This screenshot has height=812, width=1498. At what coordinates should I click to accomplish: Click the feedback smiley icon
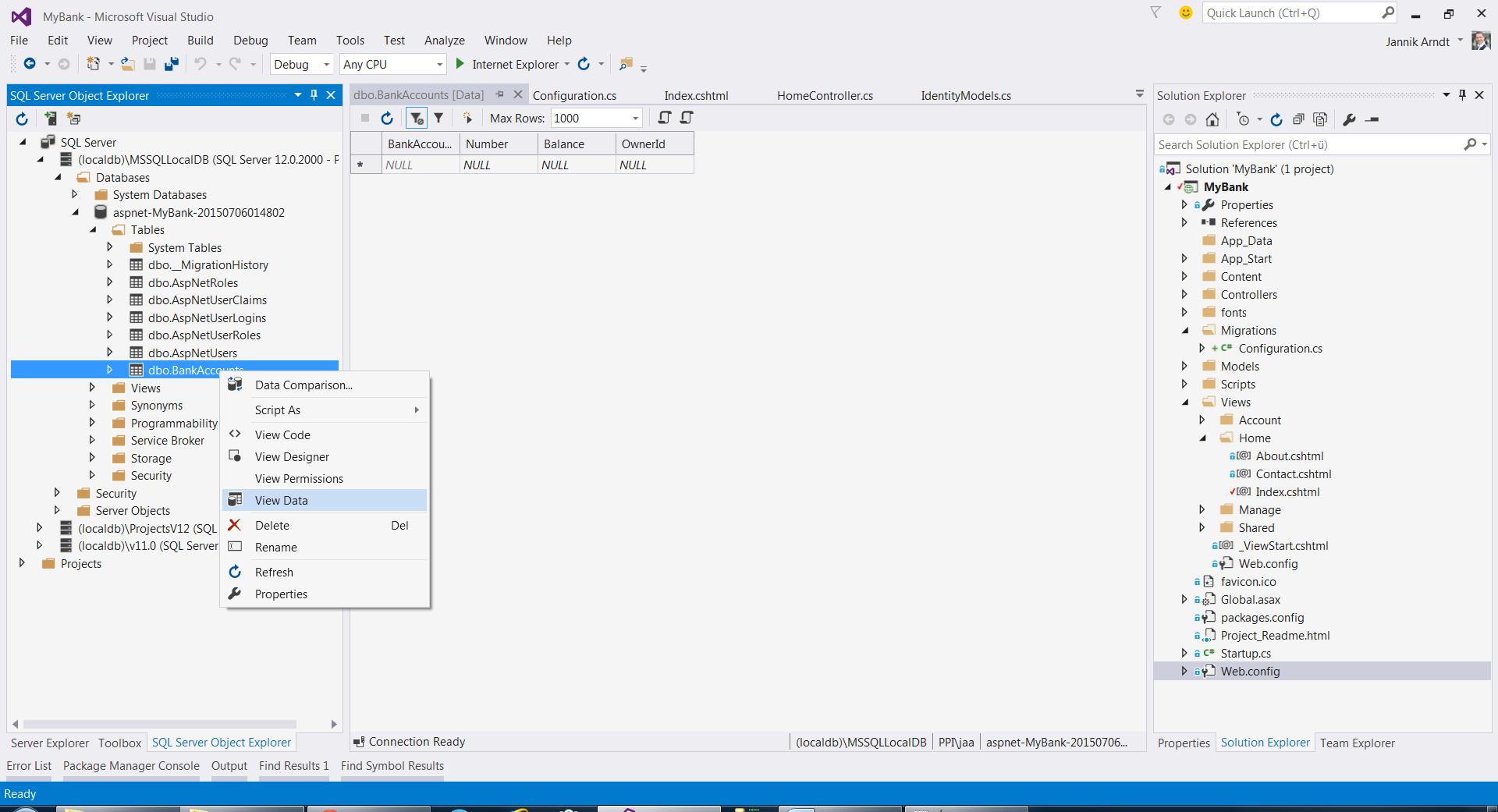tap(1186, 12)
